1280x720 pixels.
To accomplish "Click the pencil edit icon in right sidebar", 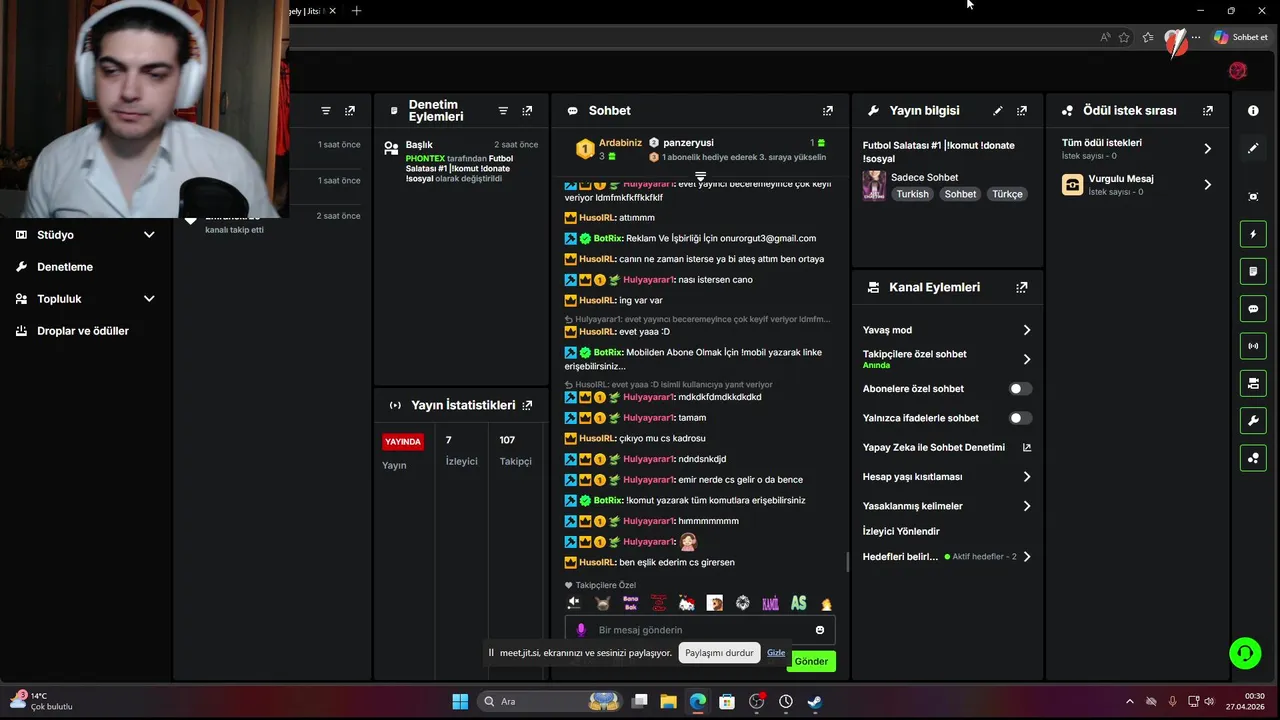I will pos(1253,148).
